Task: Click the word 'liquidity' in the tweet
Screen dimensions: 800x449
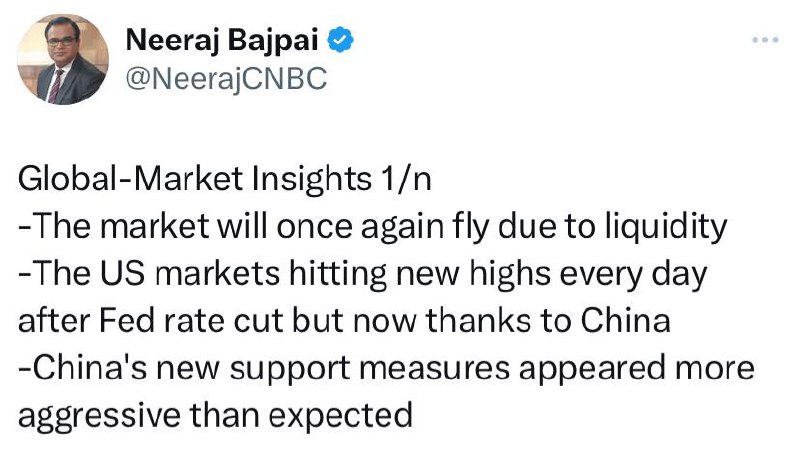Action: pos(666,227)
